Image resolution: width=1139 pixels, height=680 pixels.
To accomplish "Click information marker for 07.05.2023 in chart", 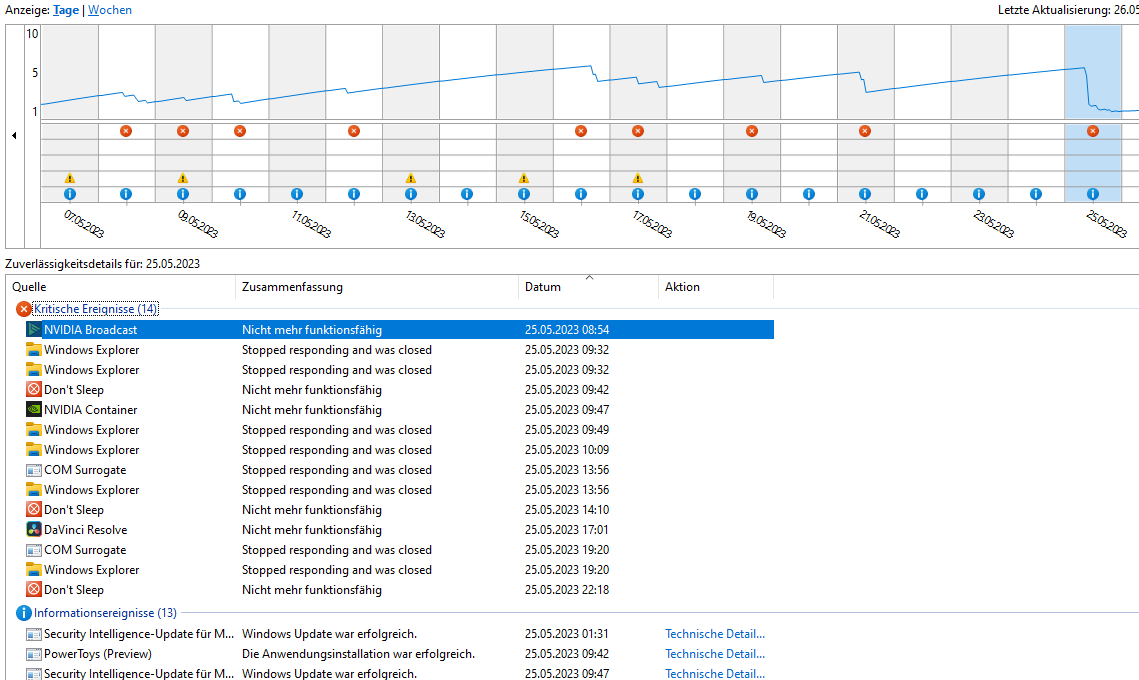I will 70,194.
